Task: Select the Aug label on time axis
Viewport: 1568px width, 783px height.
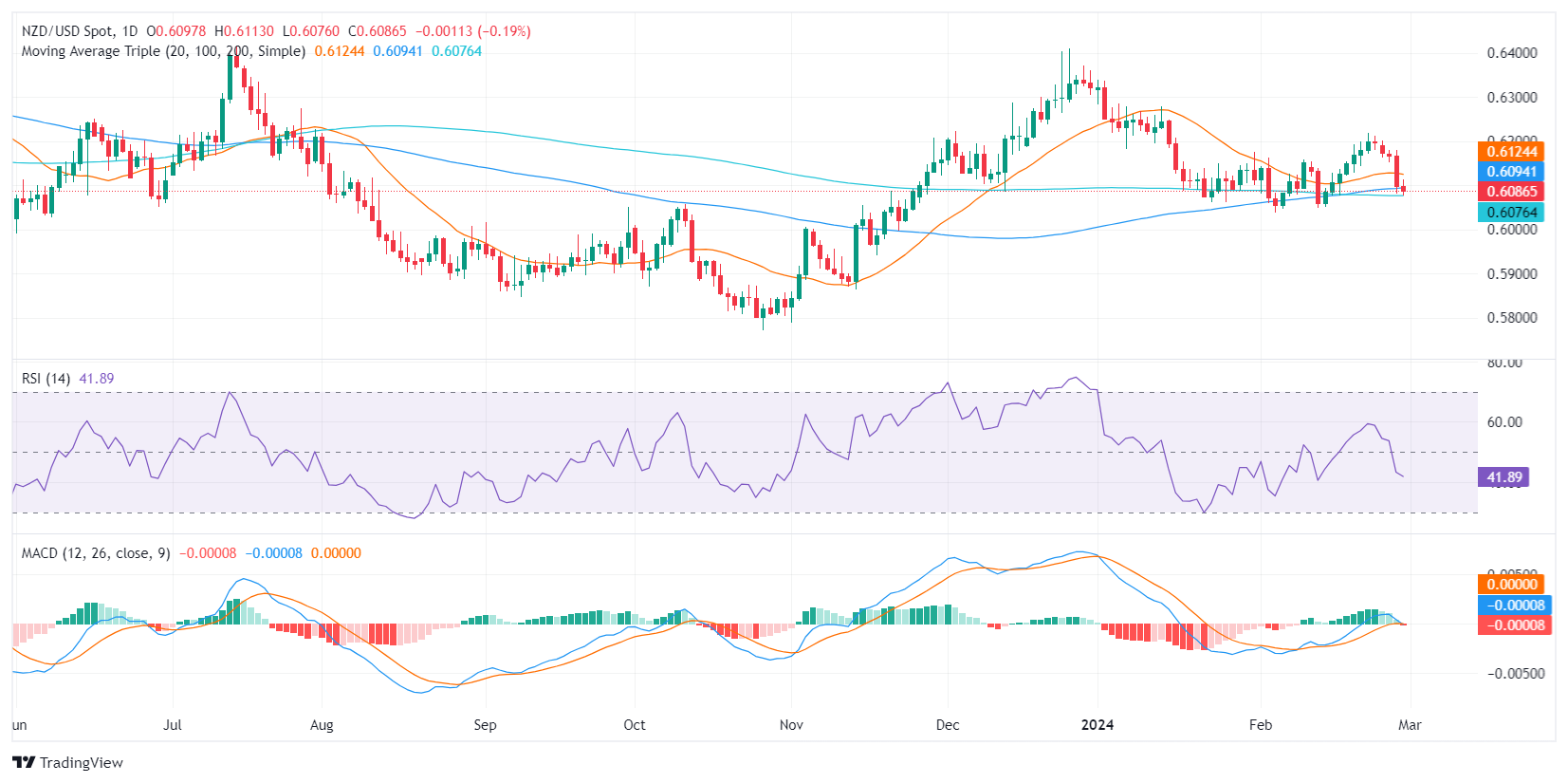Action: pyautogui.click(x=322, y=725)
